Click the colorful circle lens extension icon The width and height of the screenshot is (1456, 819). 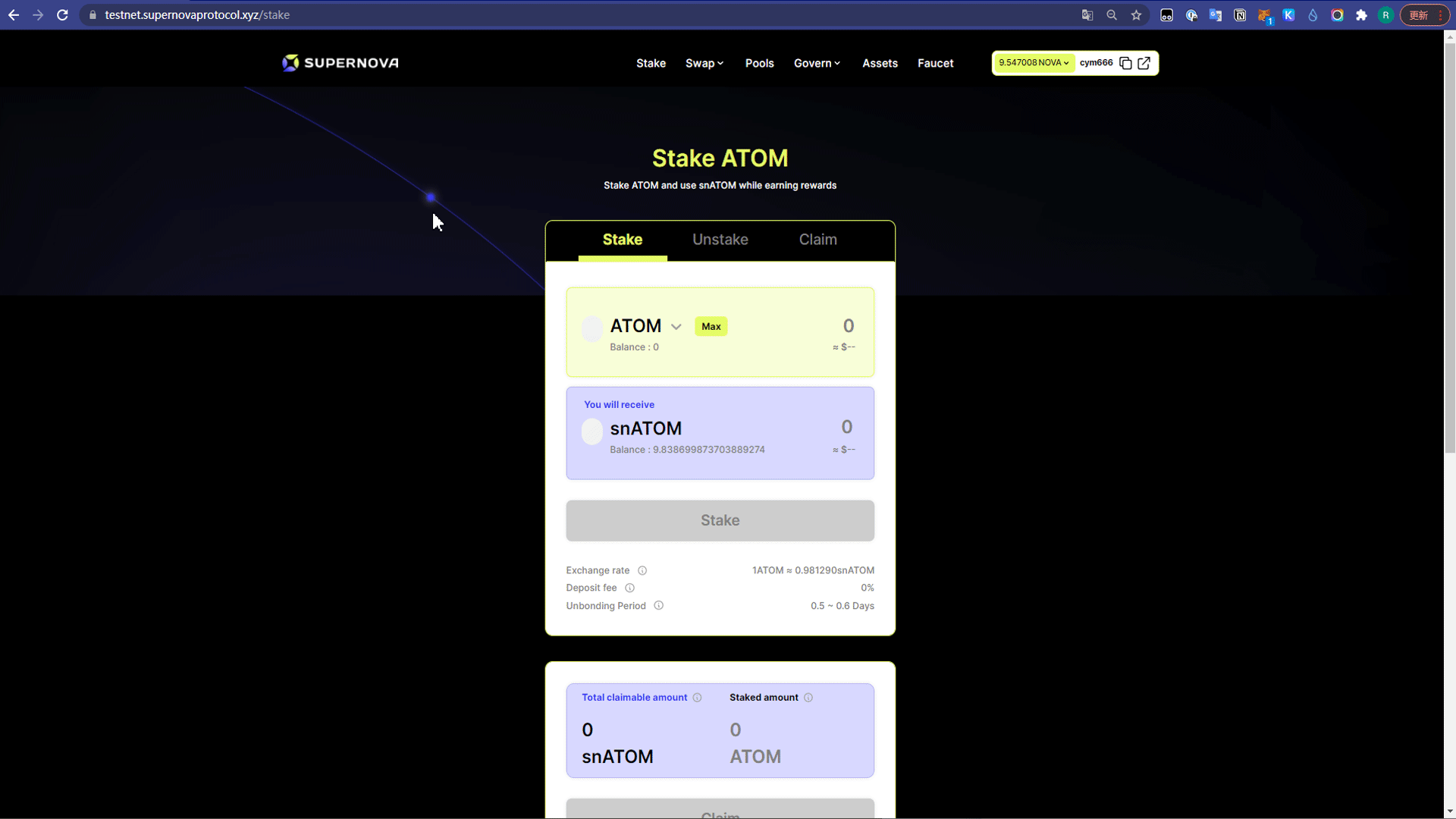click(x=1337, y=15)
